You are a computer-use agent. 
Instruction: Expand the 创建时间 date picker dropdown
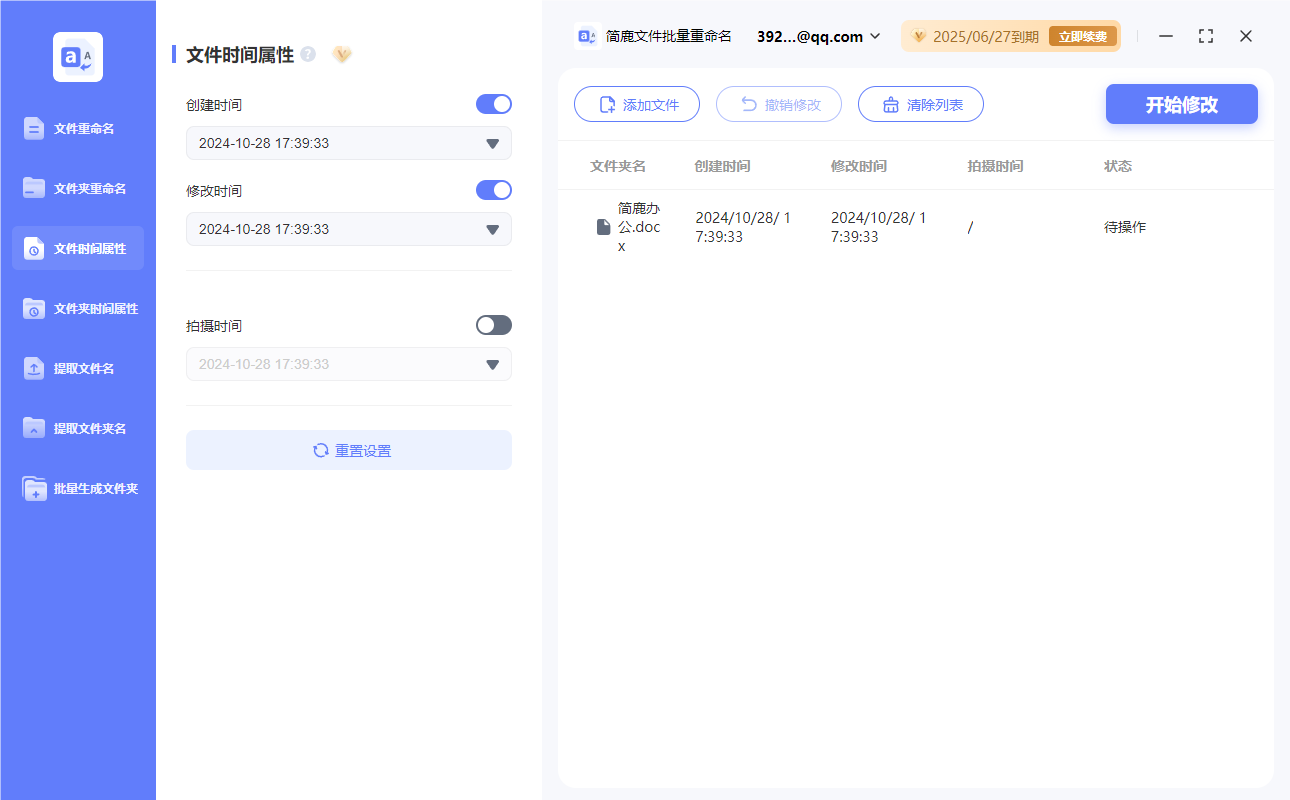(x=491, y=143)
